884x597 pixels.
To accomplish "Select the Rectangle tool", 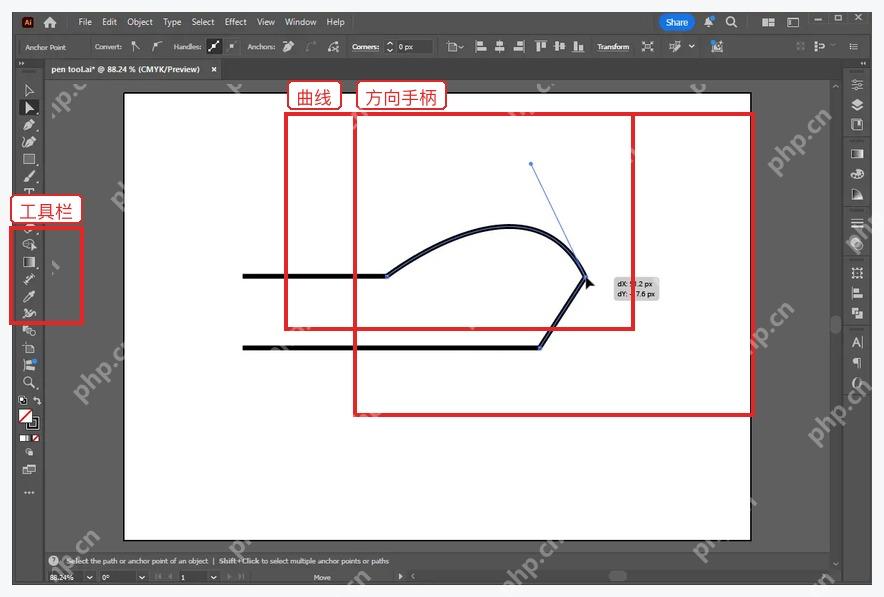I will pyautogui.click(x=29, y=160).
